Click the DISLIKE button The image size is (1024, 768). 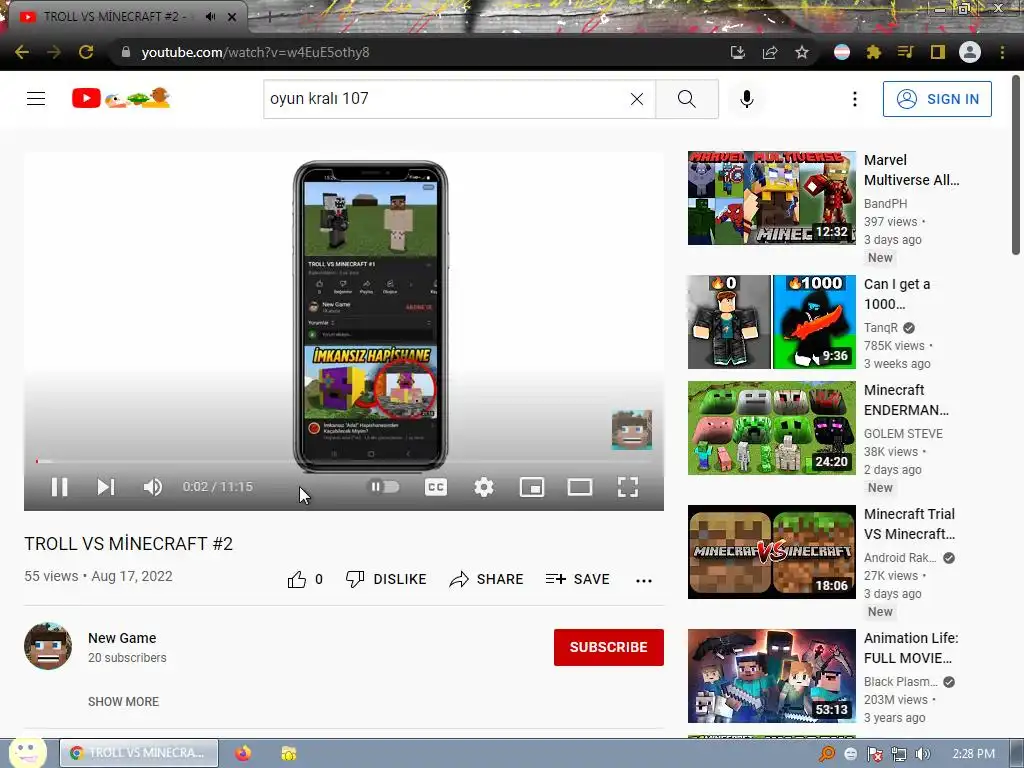tap(386, 579)
